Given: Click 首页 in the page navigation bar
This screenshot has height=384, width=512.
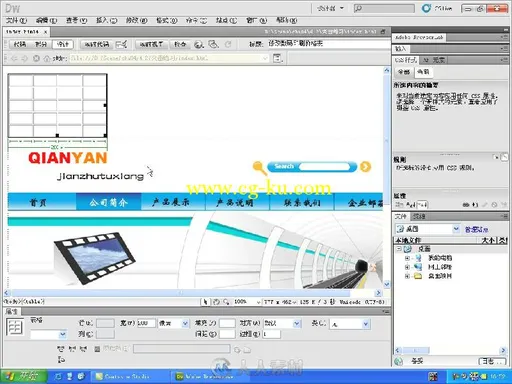Looking at the screenshot, I should pyautogui.click(x=38, y=202).
